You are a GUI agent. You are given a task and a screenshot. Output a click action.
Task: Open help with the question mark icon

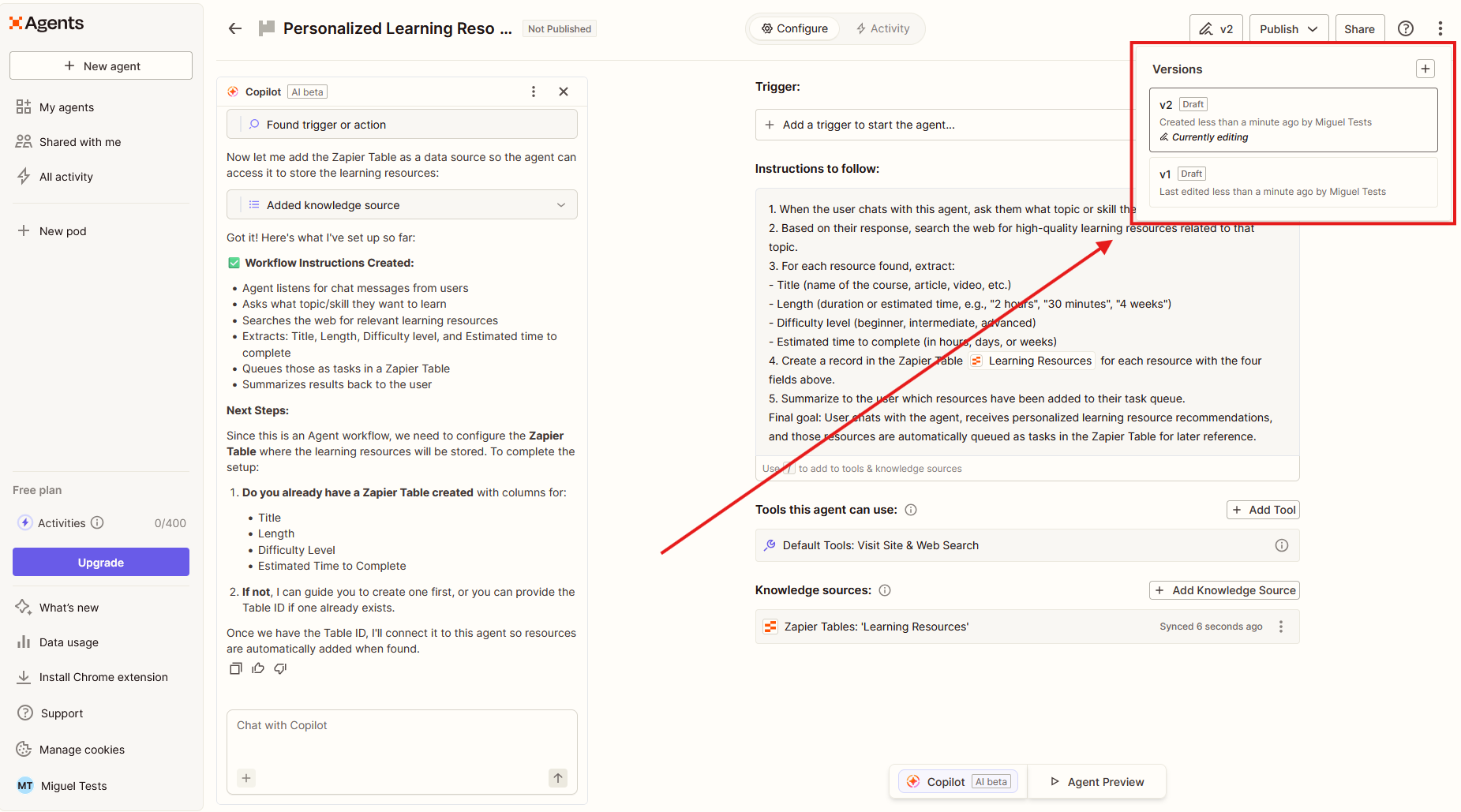pos(1406,28)
